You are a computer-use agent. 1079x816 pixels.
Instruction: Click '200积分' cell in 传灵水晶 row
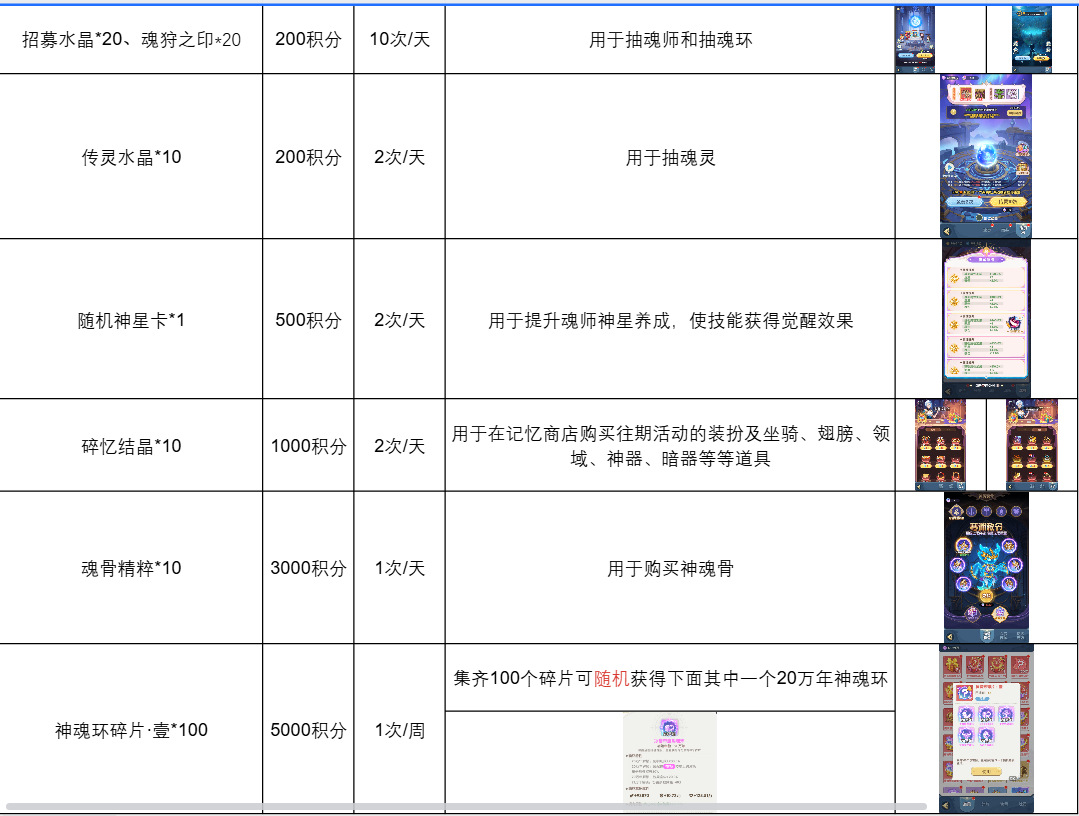click(x=308, y=158)
